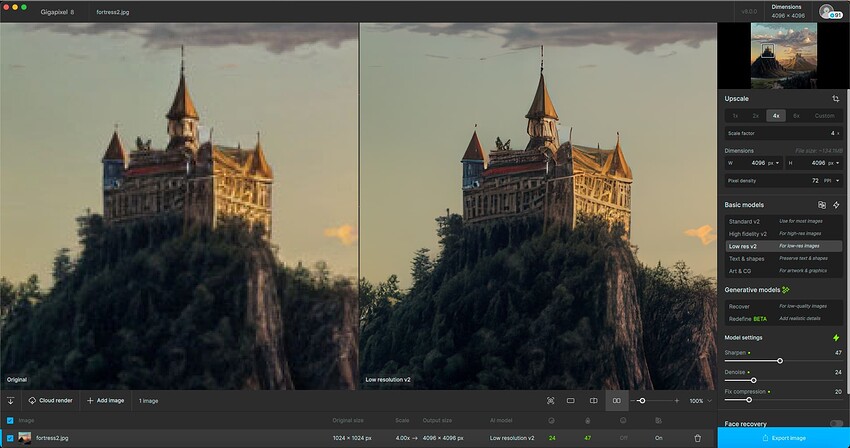The image size is (850, 448).
Task: Click the collapse-panel arrow icon left of Cloud render
Action: 10,401
